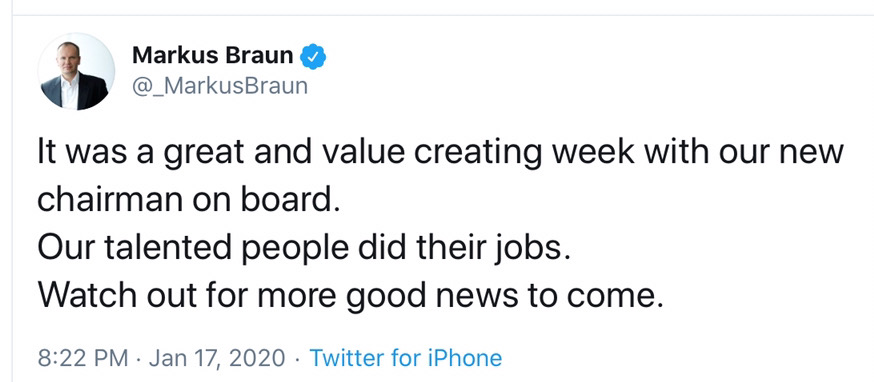The height and width of the screenshot is (382, 874).
Task: Click the word 'iPhone' in the source label
Action: (x=465, y=357)
